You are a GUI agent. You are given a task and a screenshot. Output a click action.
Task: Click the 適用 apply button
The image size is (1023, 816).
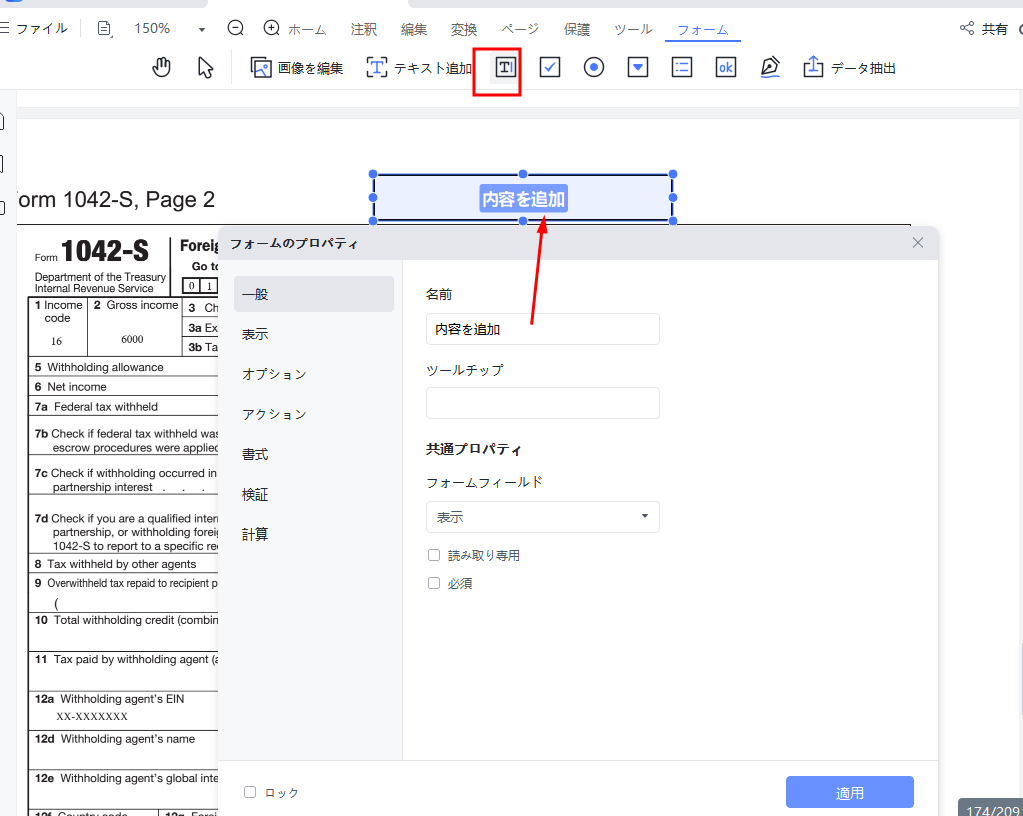[x=849, y=792]
